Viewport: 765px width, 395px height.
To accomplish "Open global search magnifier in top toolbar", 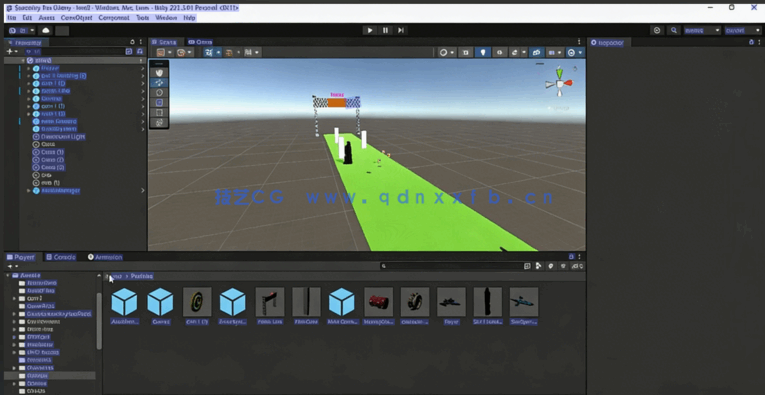I will click(674, 30).
